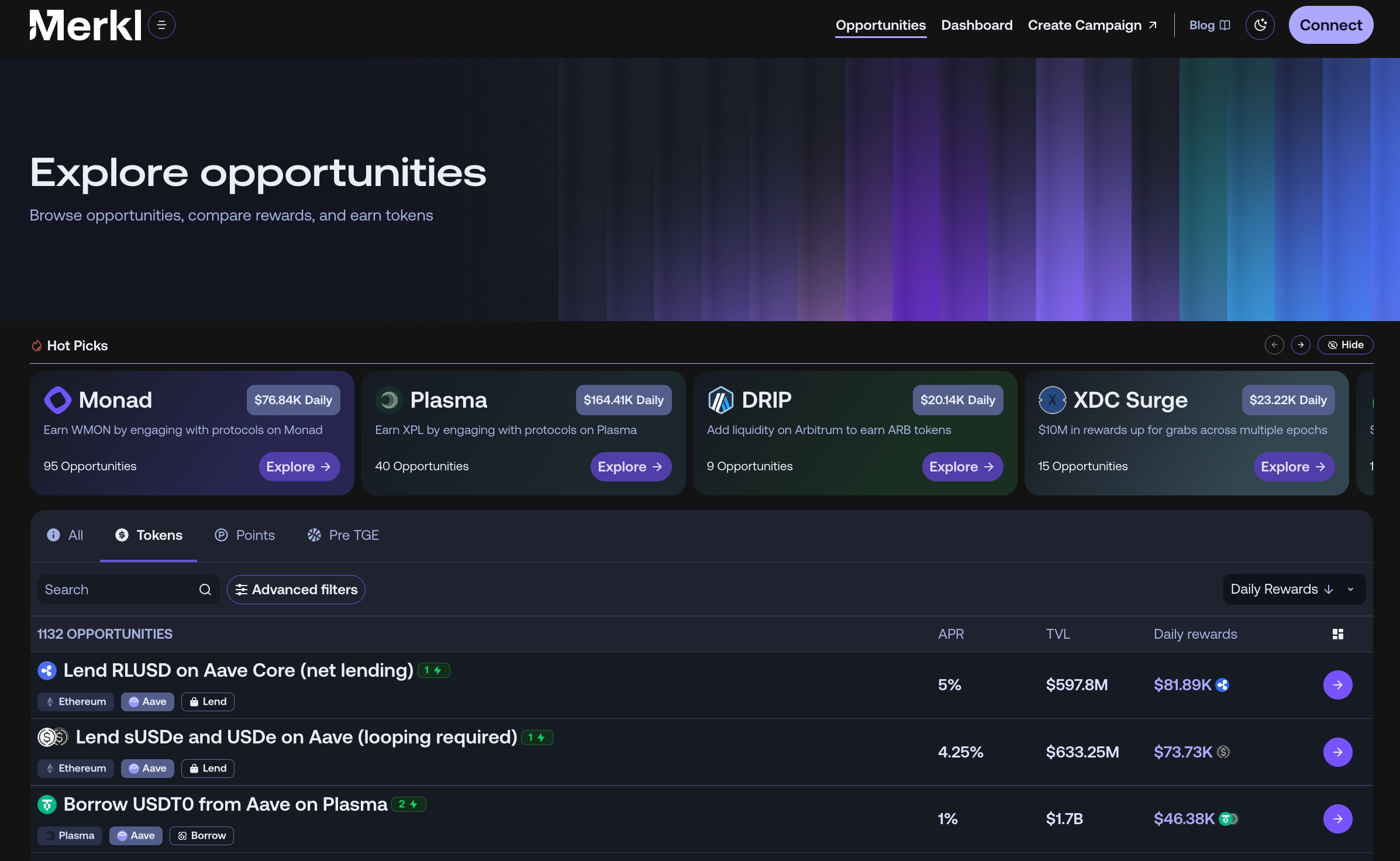Screen dimensions: 1400x861
Task: Toggle dark mode with the moon icon
Action: point(1260,25)
